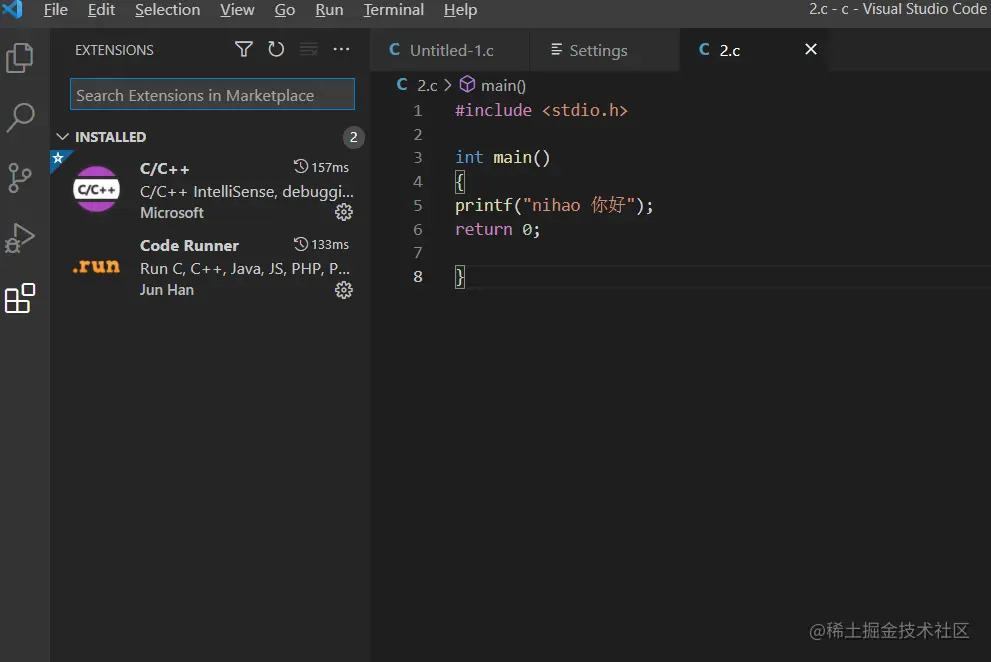
Task: Select the Code Runner extension name
Action: coord(189,245)
